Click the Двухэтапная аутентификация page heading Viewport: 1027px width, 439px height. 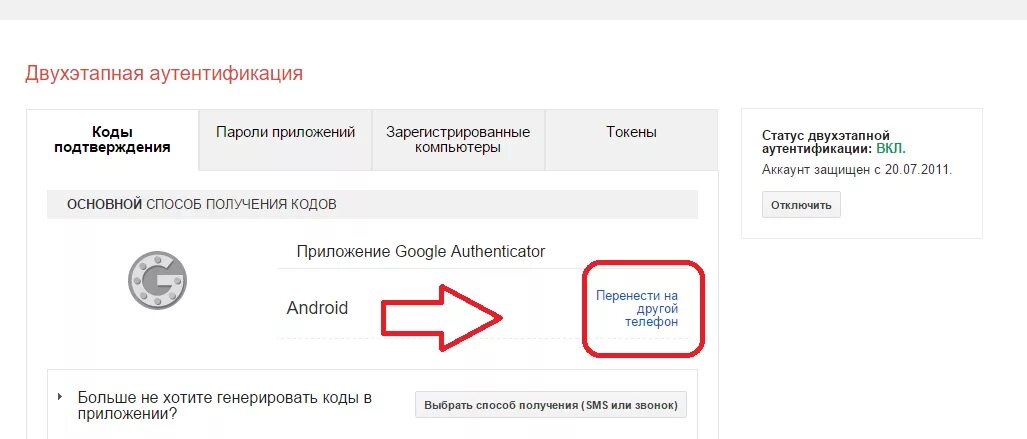tap(164, 73)
